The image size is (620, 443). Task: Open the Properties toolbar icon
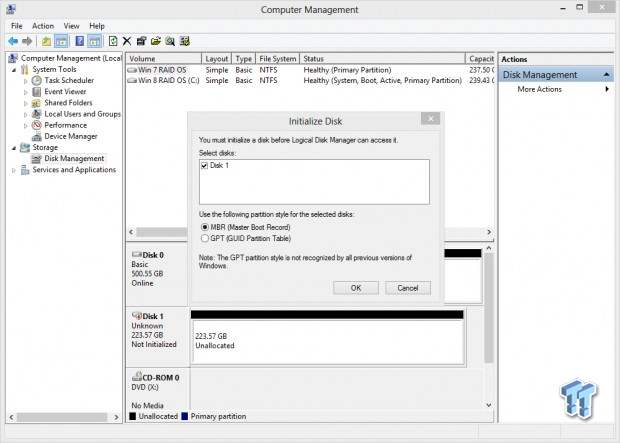point(141,41)
